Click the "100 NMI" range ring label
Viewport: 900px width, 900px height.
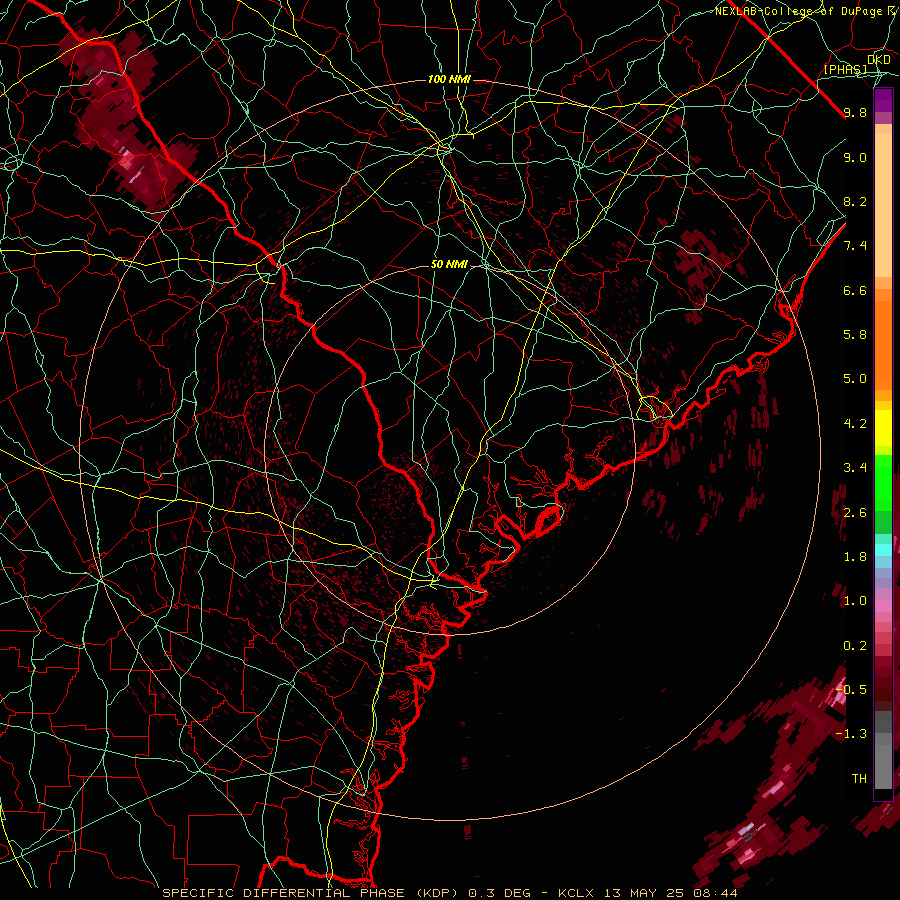[449, 79]
